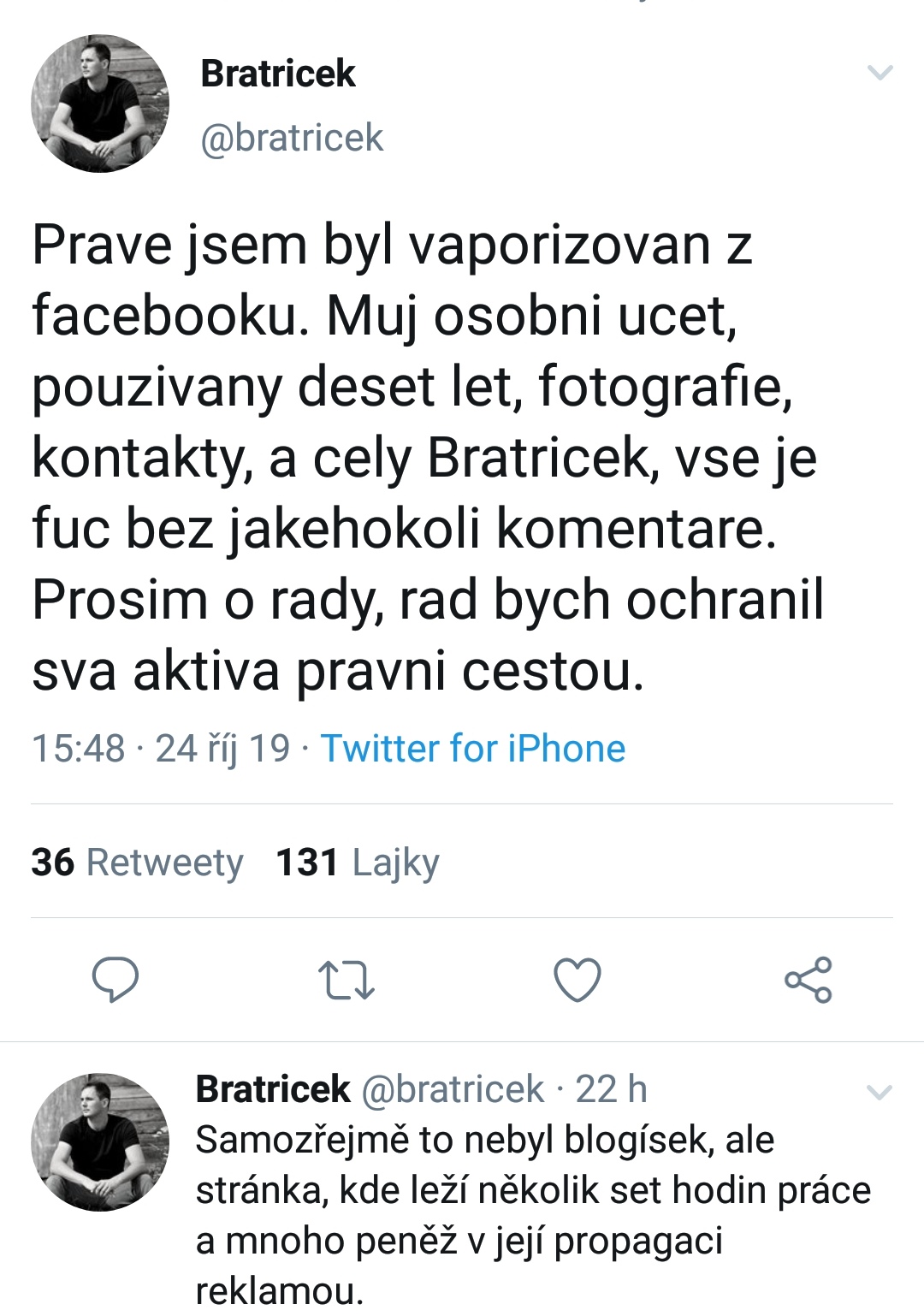Open the large Bratricek profile photo
The height and width of the screenshot is (1316, 924).
point(100,104)
